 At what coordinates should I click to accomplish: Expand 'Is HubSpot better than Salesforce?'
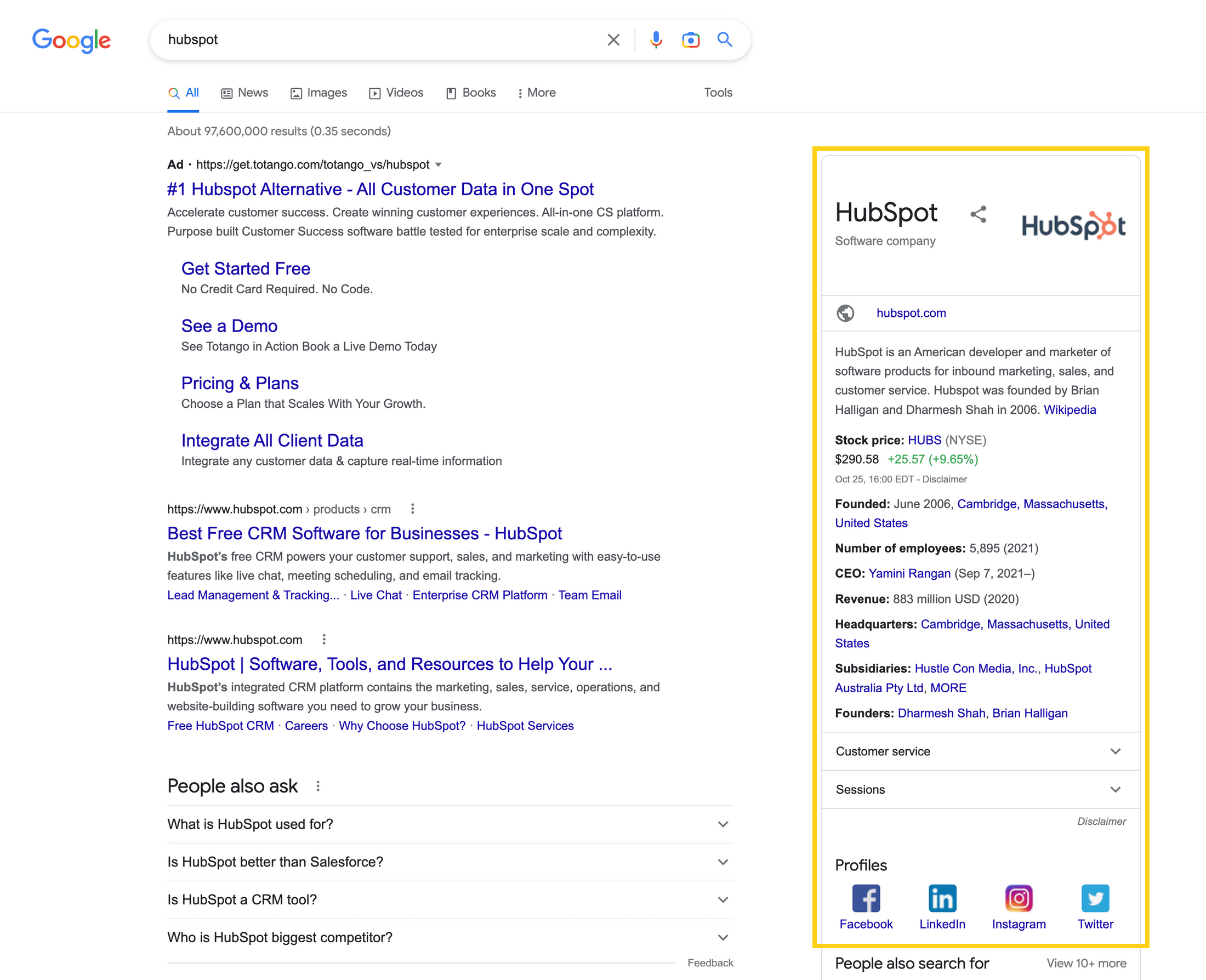click(450, 862)
